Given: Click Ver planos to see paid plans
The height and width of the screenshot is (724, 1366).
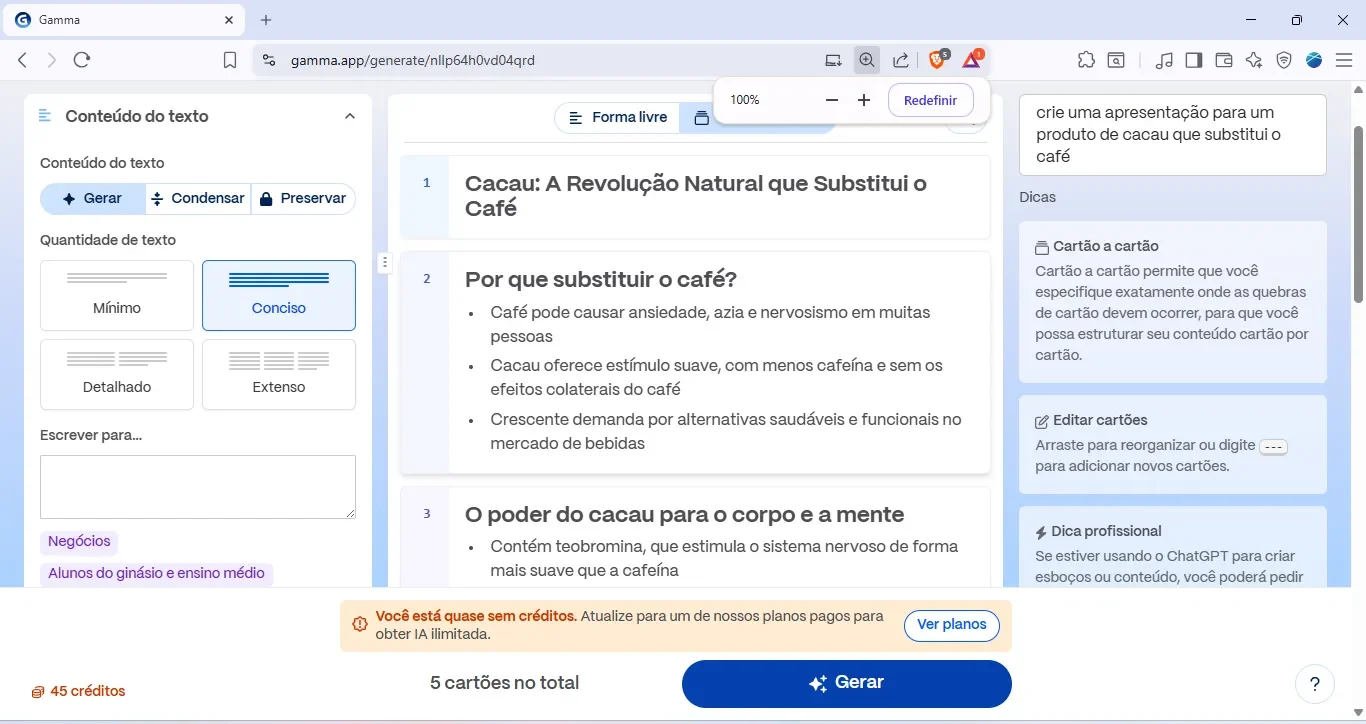Looking at the screenshot, I should point(952,625).
